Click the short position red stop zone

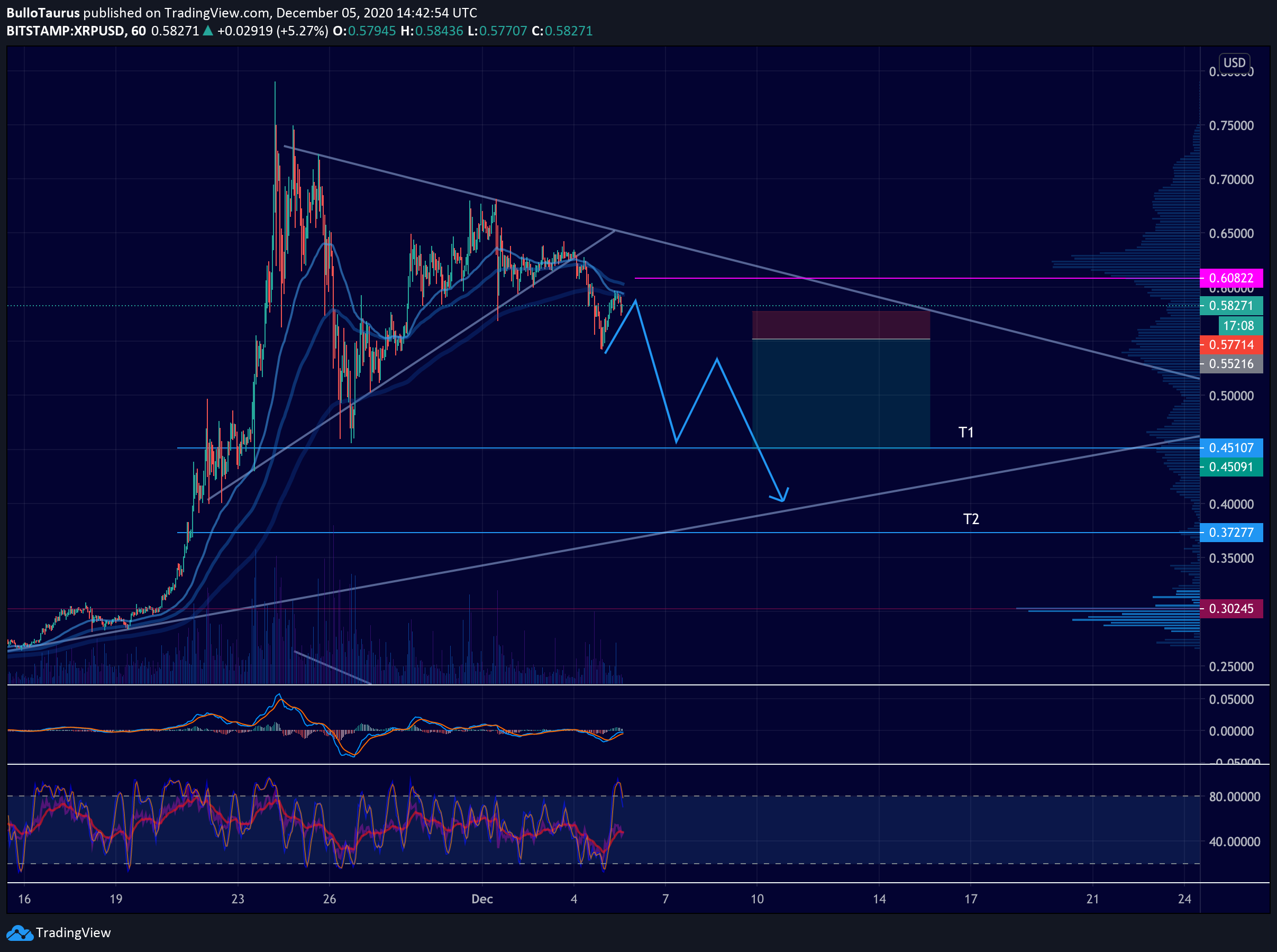(841, 325)
